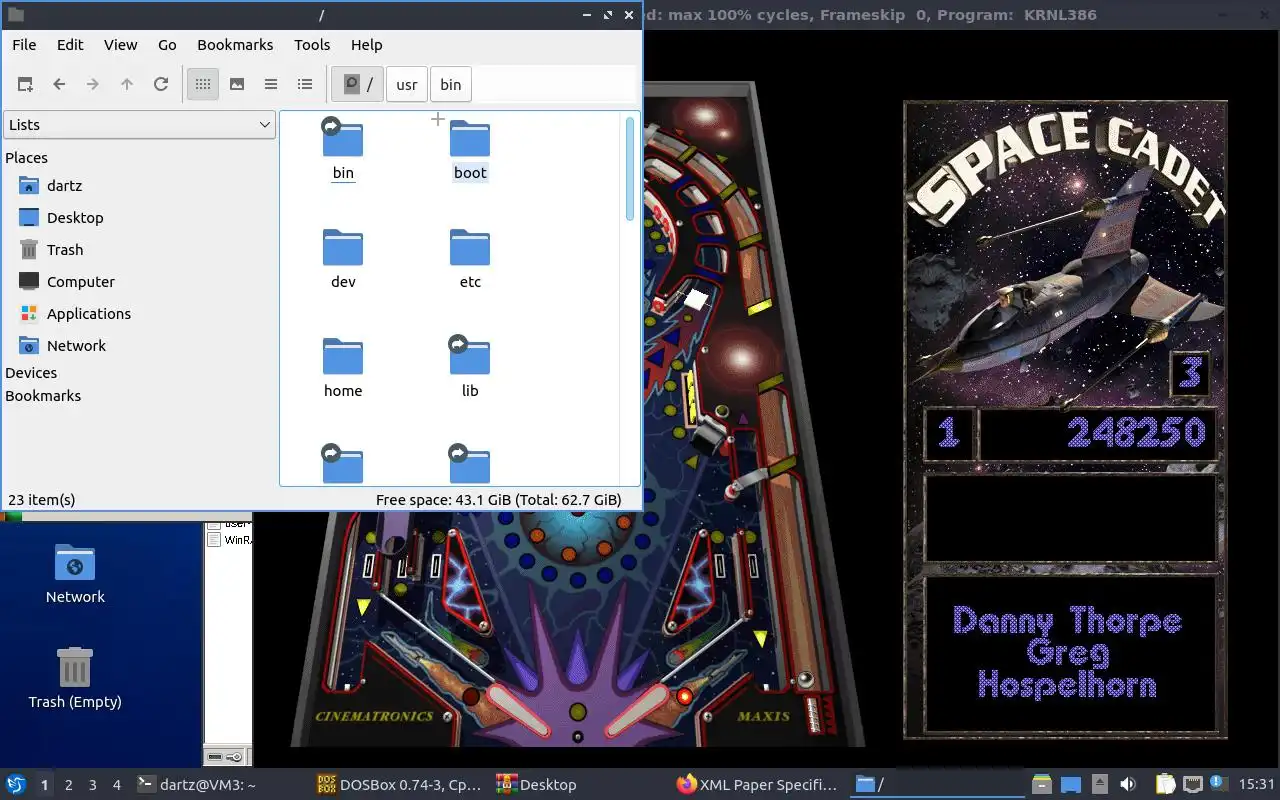Open the Lists side pane dropdown
Screen dimensions: 1280x800
[139, 125]
